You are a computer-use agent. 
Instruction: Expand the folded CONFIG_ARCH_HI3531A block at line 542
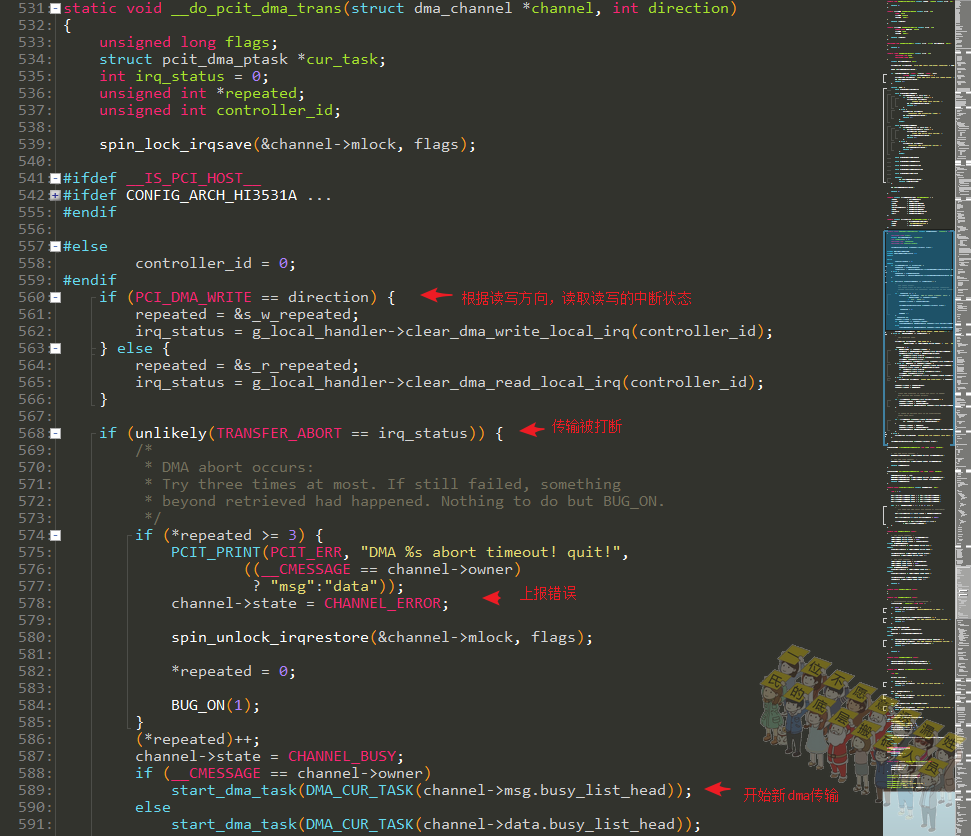pyautogui.click(x=55, y=195)
